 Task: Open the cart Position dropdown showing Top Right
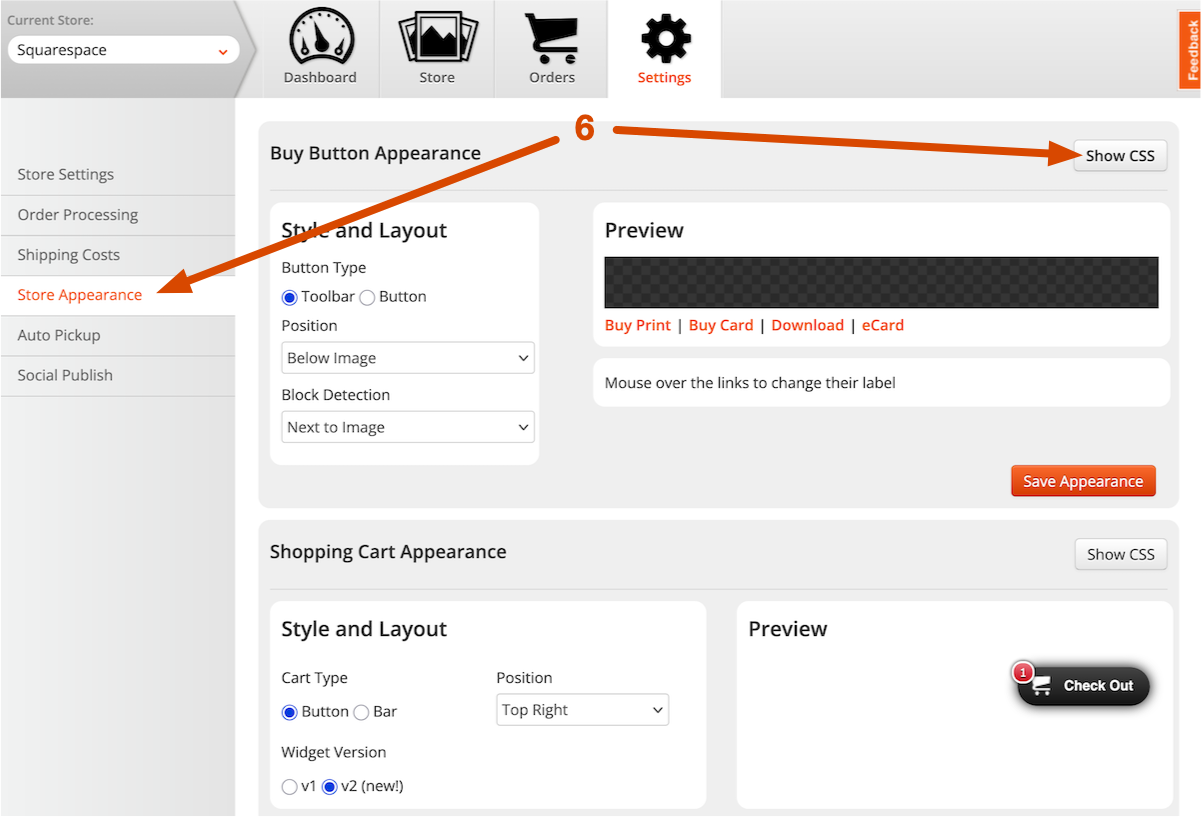click(583, 710)
